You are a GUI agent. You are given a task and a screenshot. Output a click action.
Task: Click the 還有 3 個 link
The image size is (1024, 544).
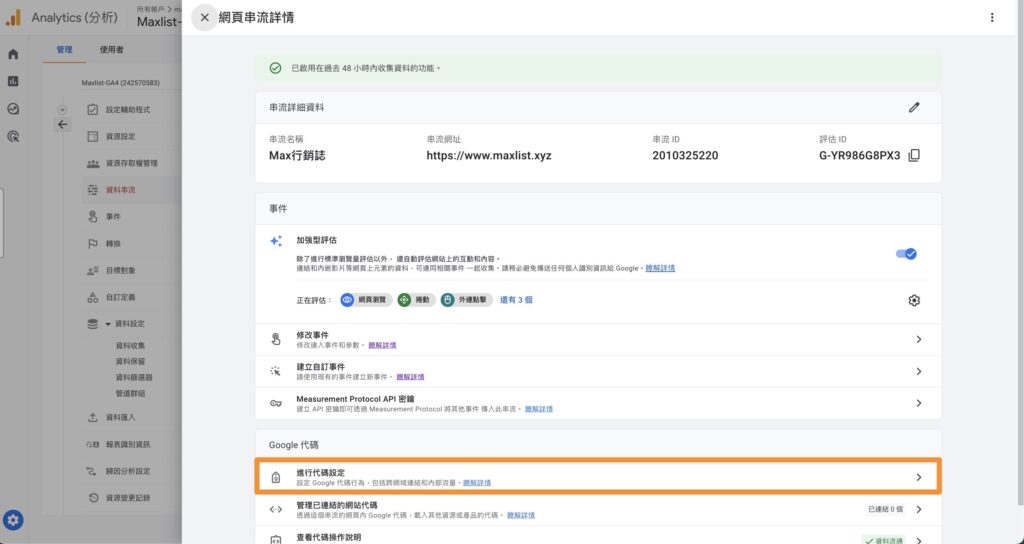516,300
